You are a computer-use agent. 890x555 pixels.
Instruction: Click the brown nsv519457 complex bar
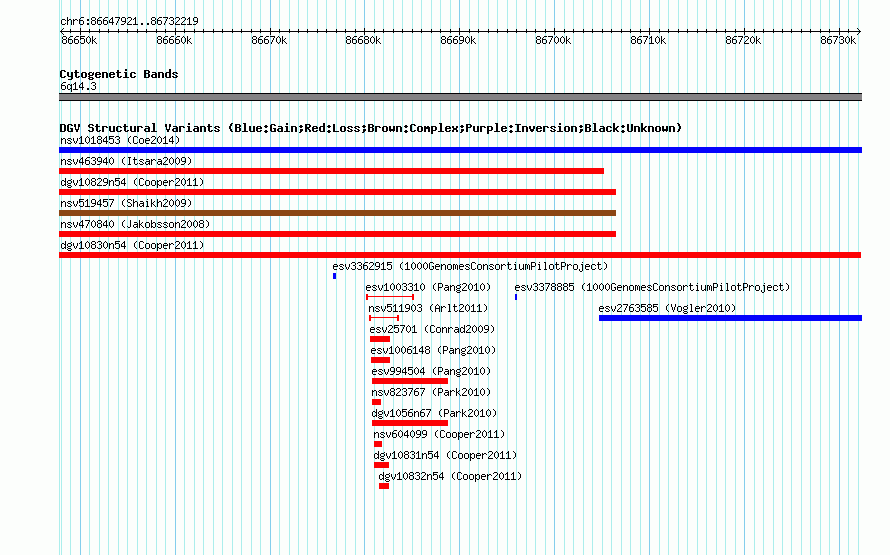pos(337,213)
